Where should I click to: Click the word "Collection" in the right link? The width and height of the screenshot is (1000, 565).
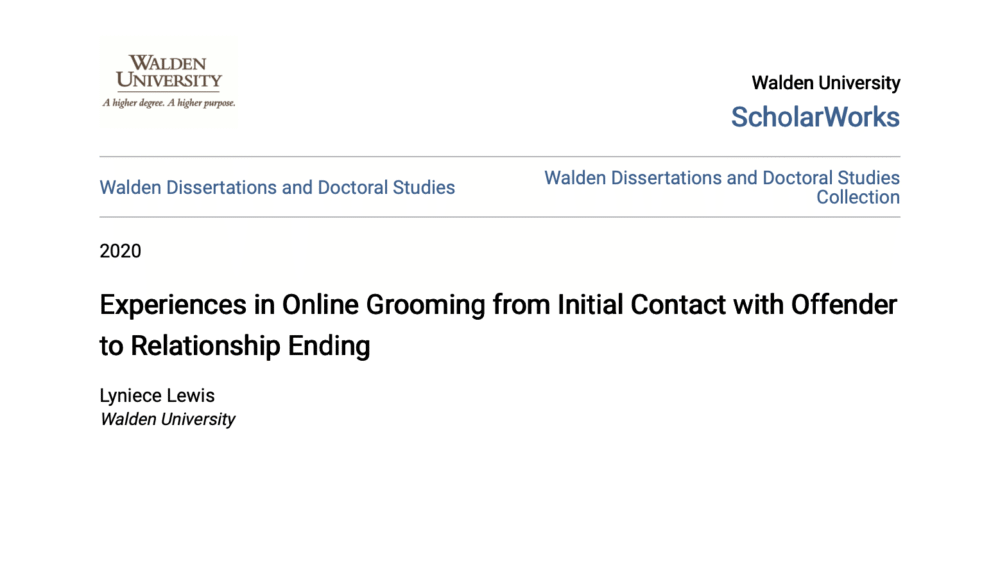pyautogui.click(x=857, y=198)
